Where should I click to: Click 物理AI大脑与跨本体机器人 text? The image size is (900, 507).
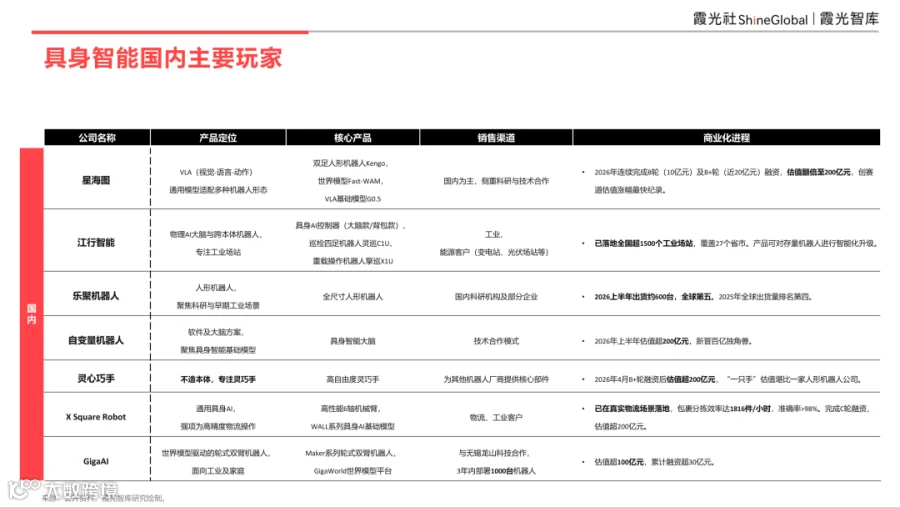(x=216, y=234)
